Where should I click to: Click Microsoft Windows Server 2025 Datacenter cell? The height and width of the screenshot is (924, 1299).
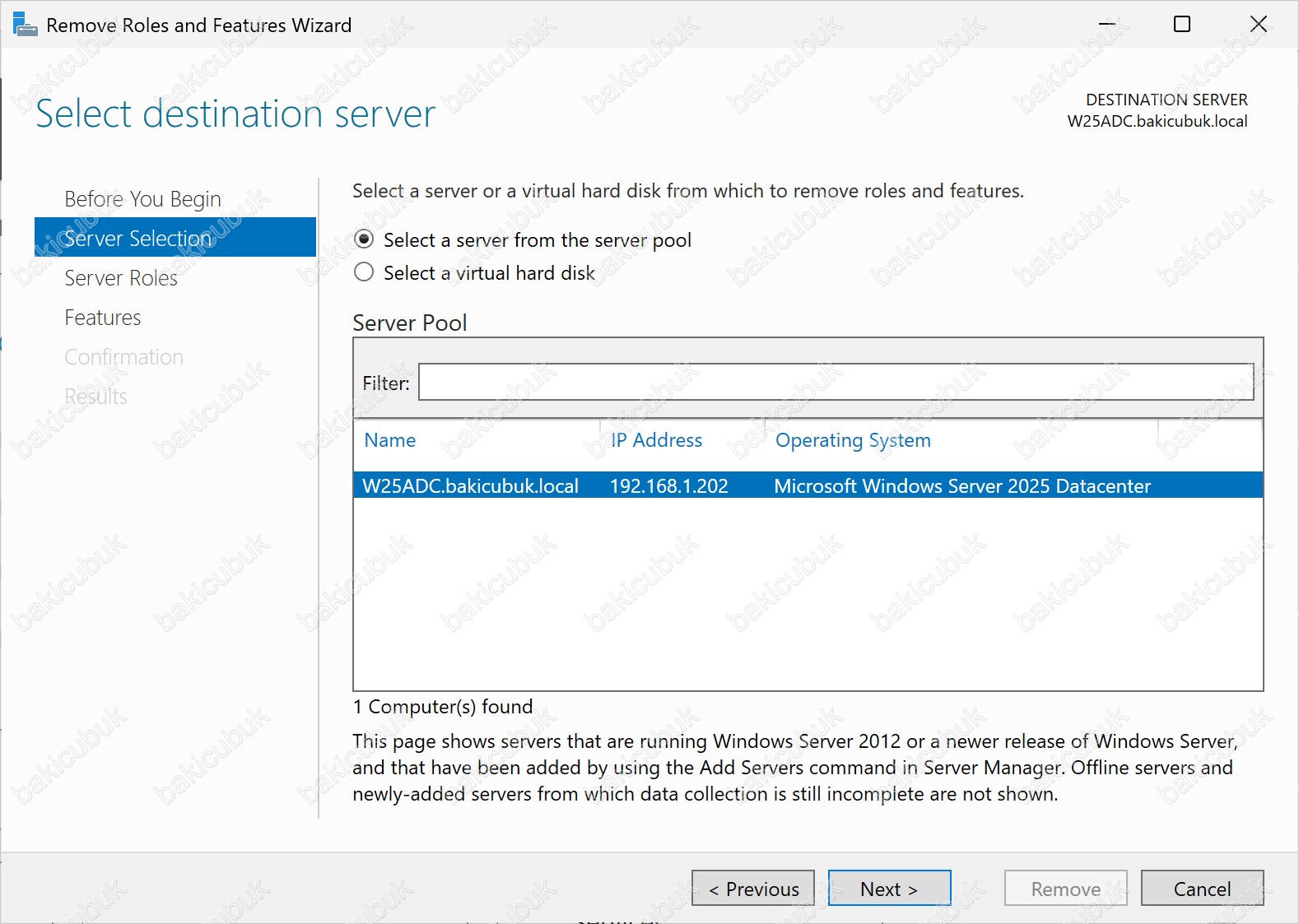[962, 486]
